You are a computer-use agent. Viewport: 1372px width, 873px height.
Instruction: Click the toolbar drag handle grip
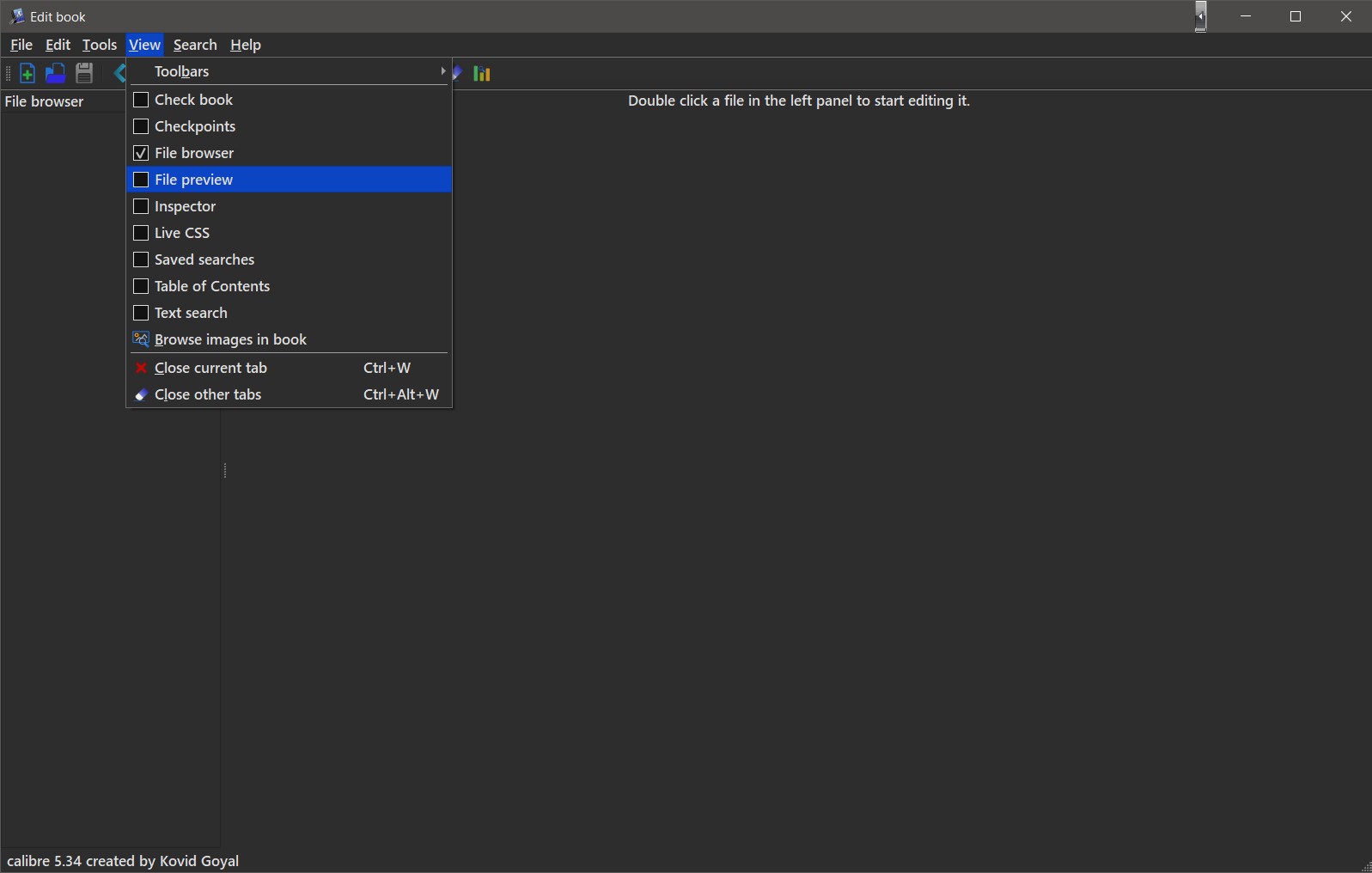point(8,74)
